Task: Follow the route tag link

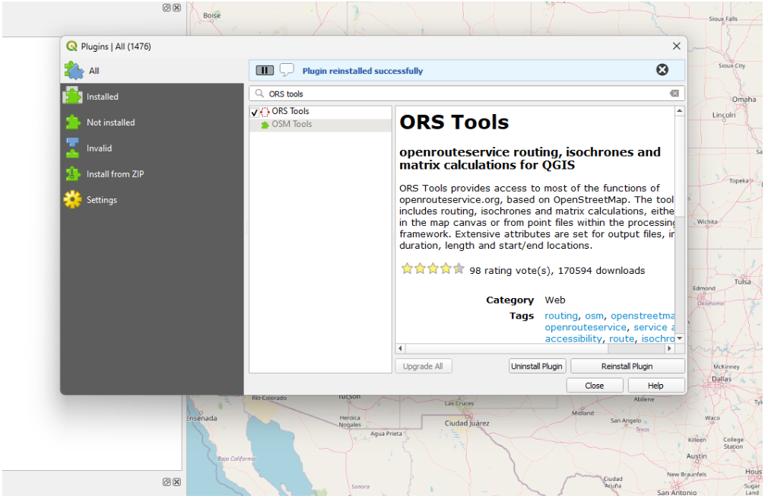Action: (622, 339)
